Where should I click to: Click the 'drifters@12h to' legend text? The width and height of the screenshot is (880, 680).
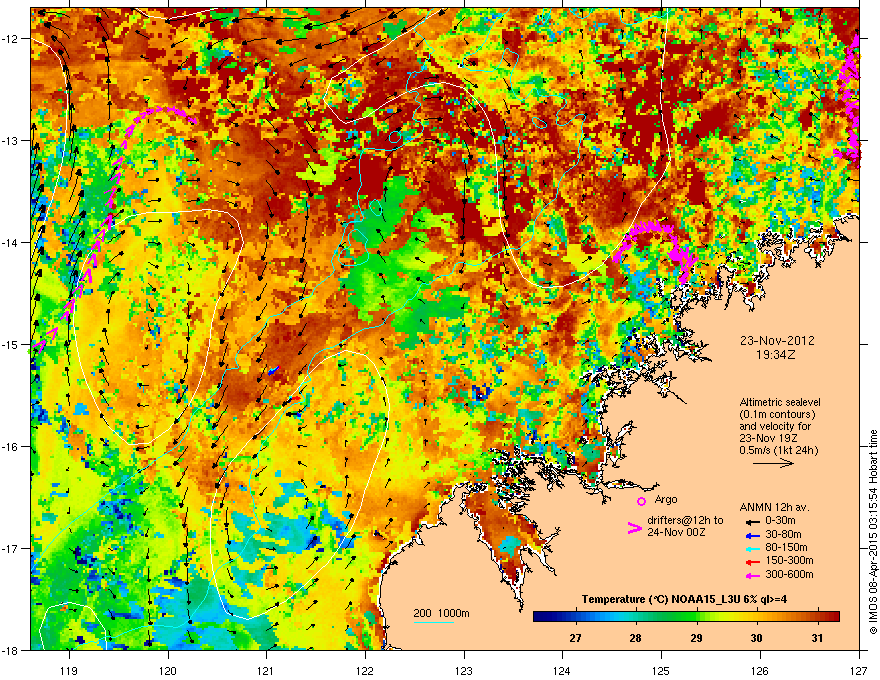point(685,520)
